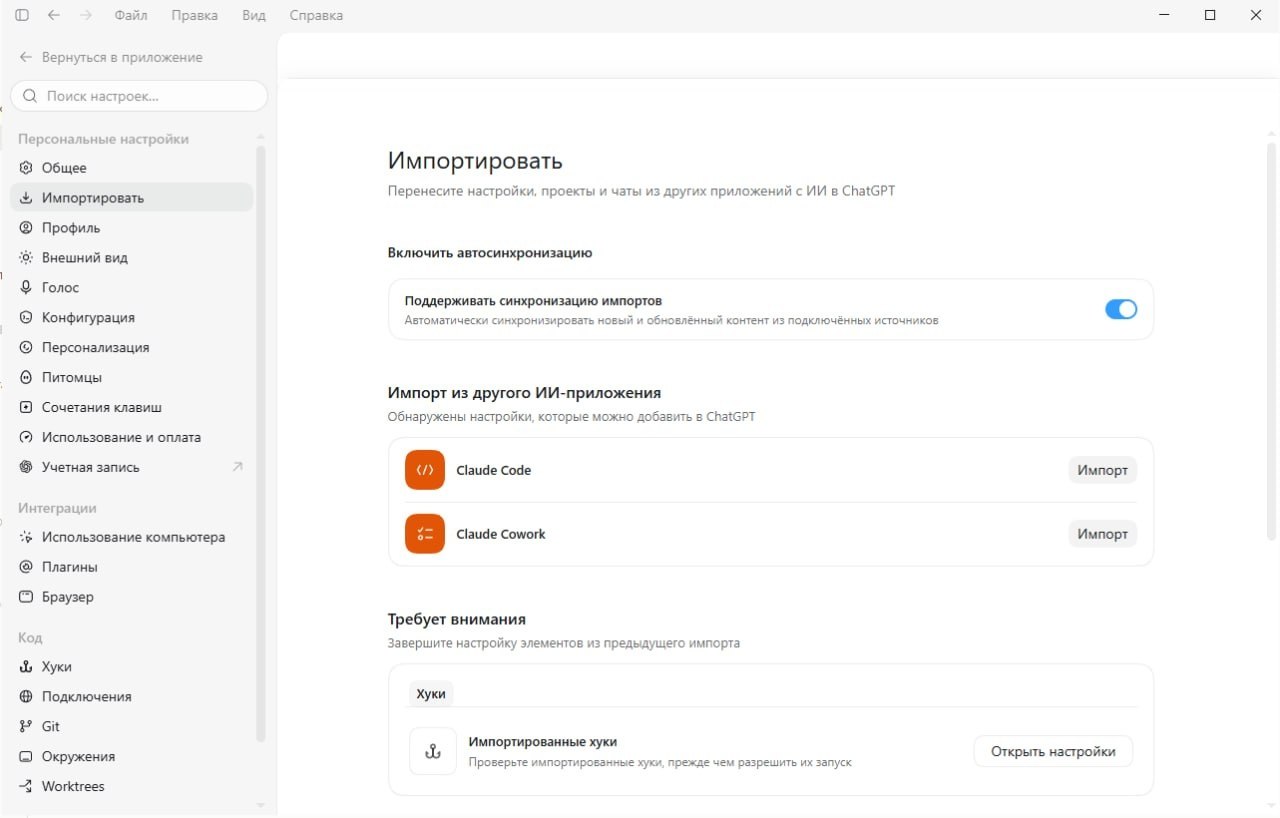Click the Импортировать page heading

[475, 161]
